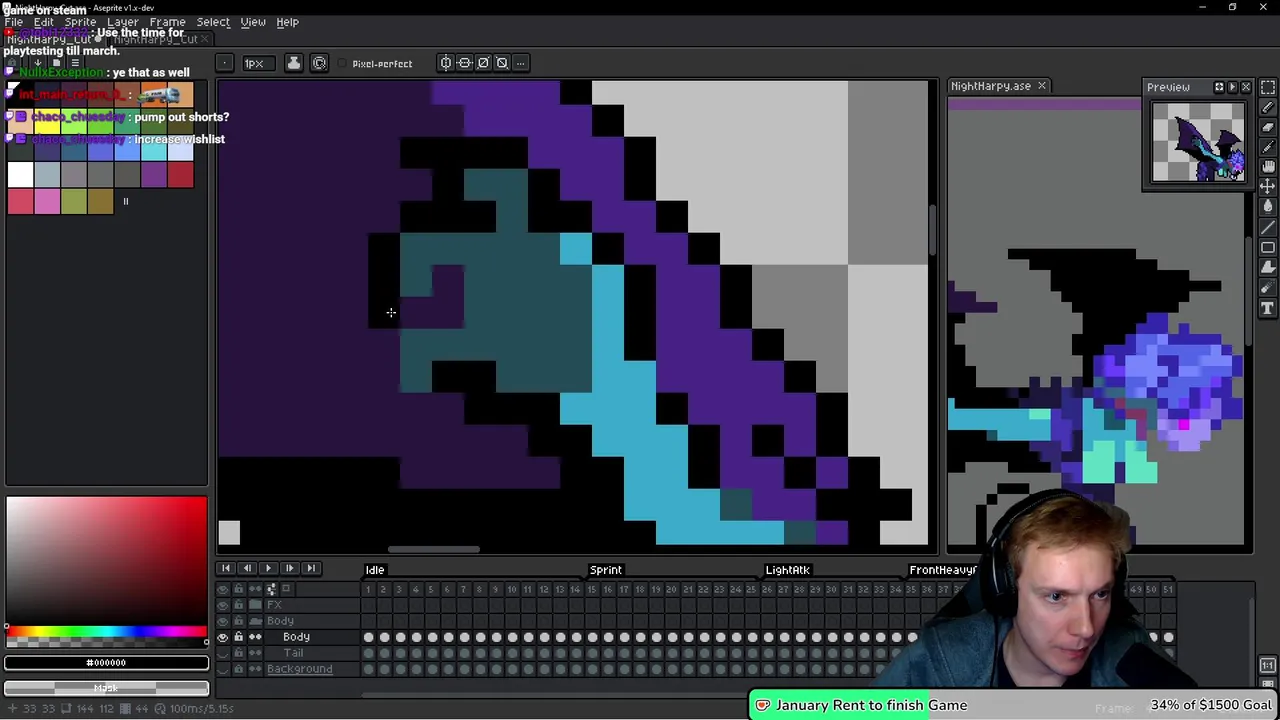Toggle lock on the active Body layer
Screen dimensions: 1280x720
click(239, 637)
